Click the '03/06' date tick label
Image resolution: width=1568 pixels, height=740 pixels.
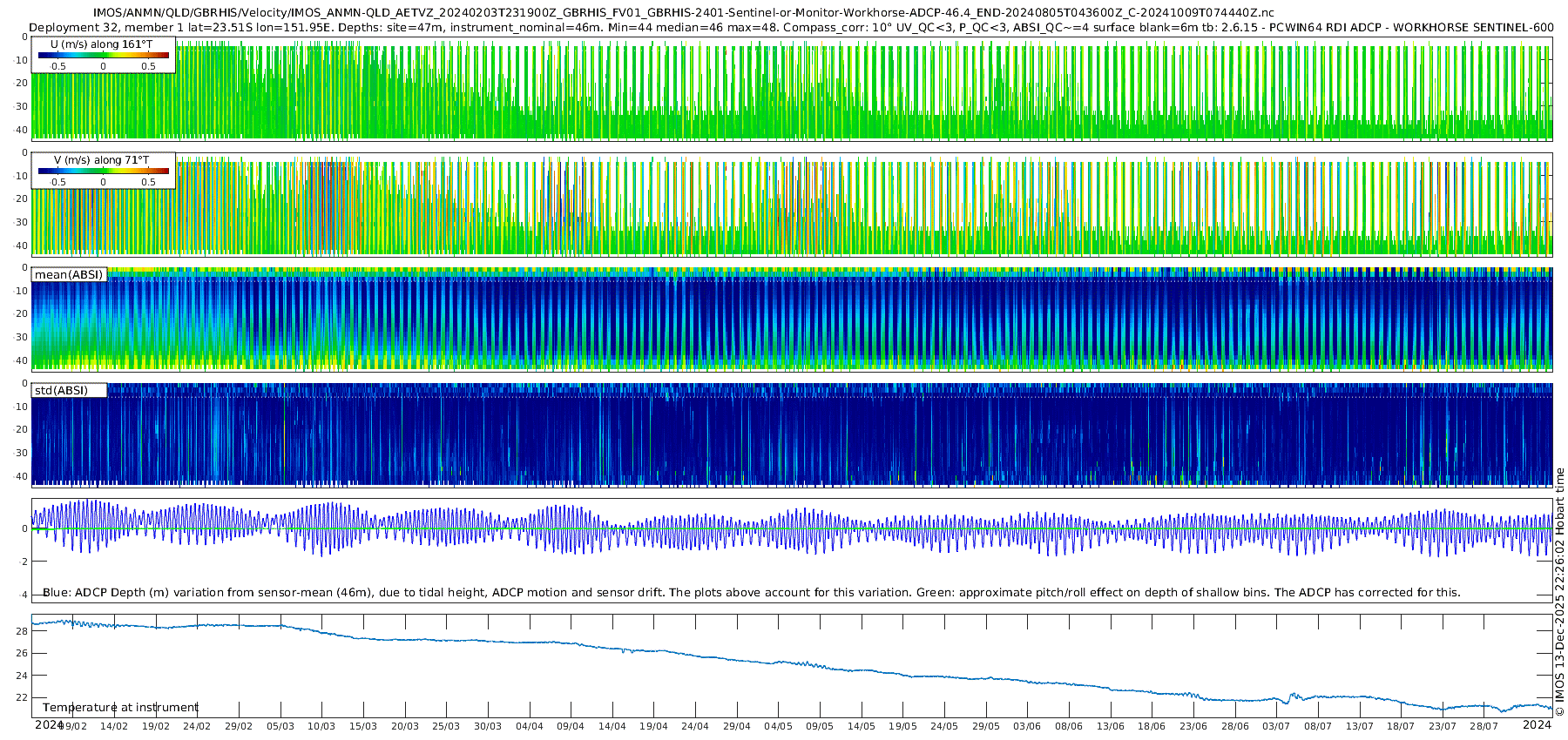click(1028, 727)
